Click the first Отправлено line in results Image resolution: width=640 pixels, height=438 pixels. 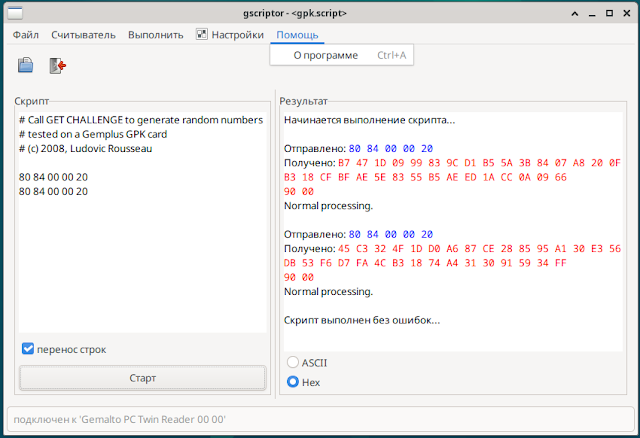pyautogui.click(x=358, y=149)
